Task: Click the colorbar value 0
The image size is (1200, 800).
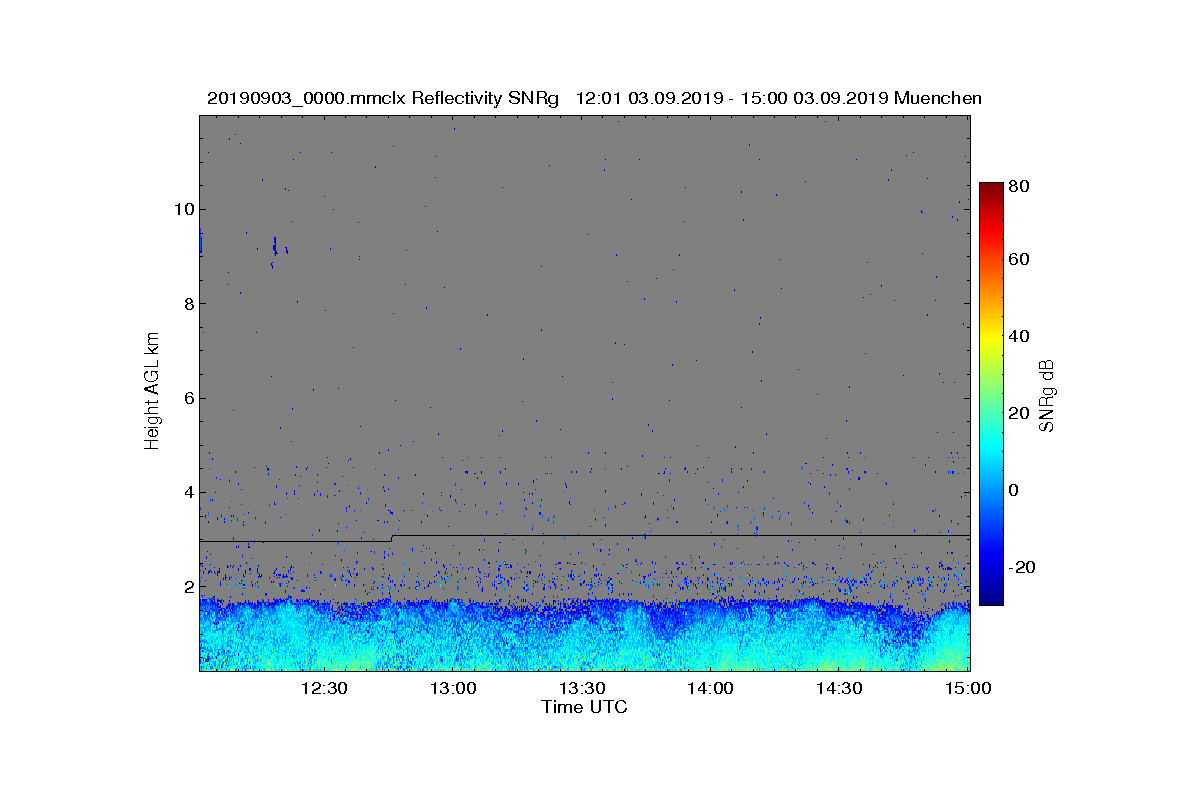Action: tap(1015, 490)
